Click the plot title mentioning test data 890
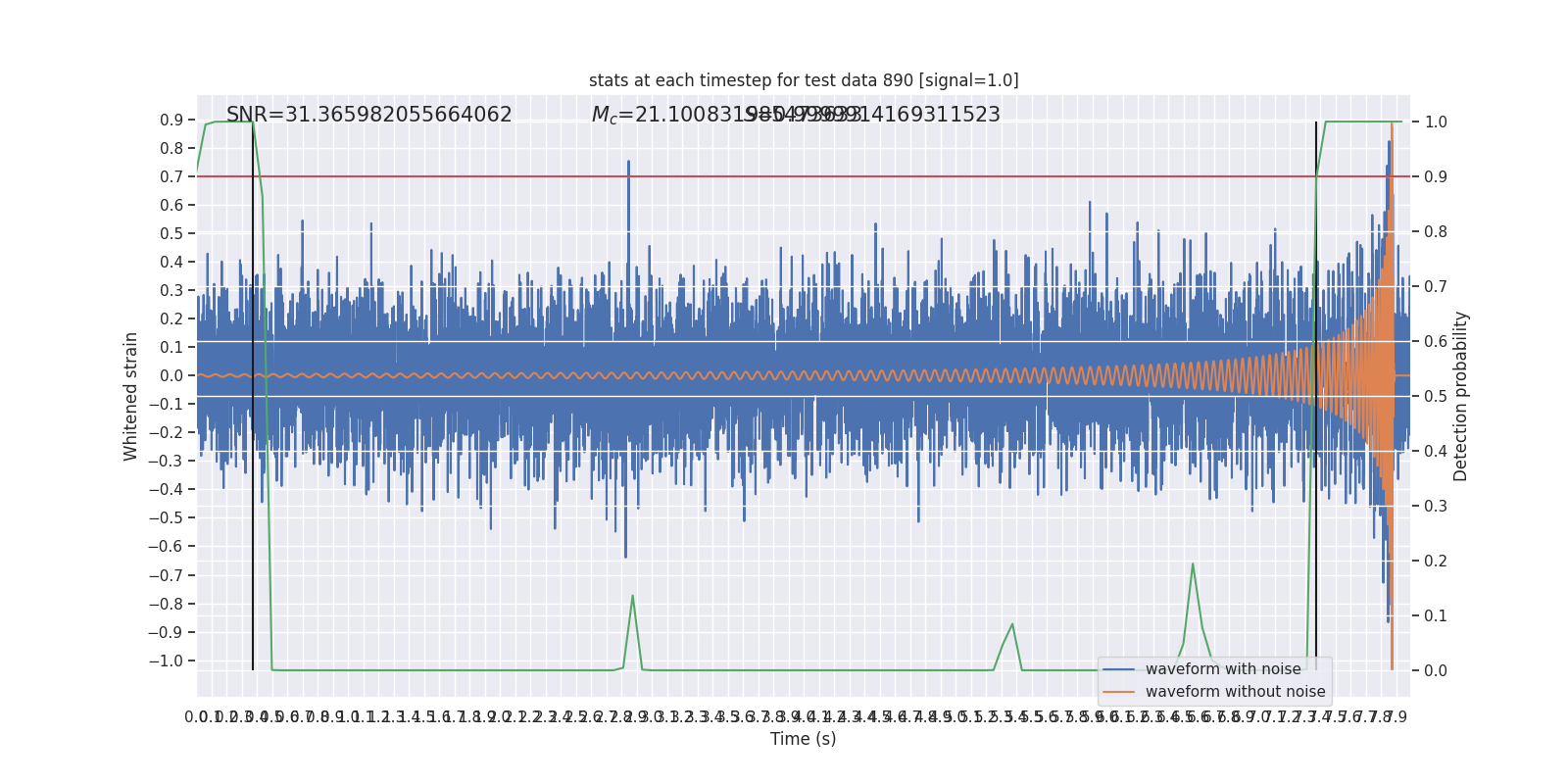The image size is (1568, 784). 804,80
